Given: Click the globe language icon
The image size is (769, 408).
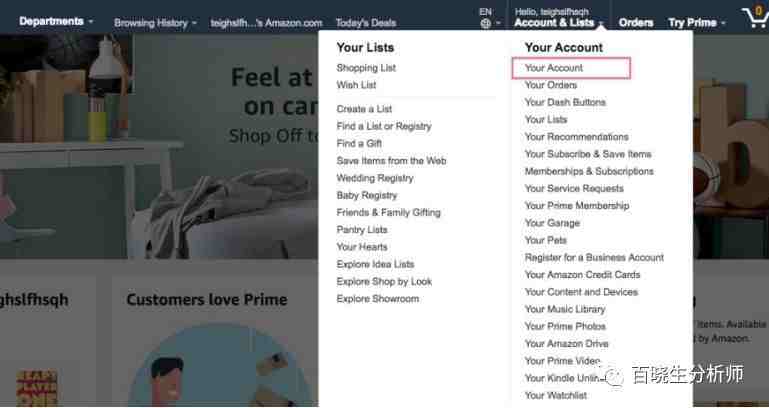Looking at the screenshot, I should pos(486,23).
